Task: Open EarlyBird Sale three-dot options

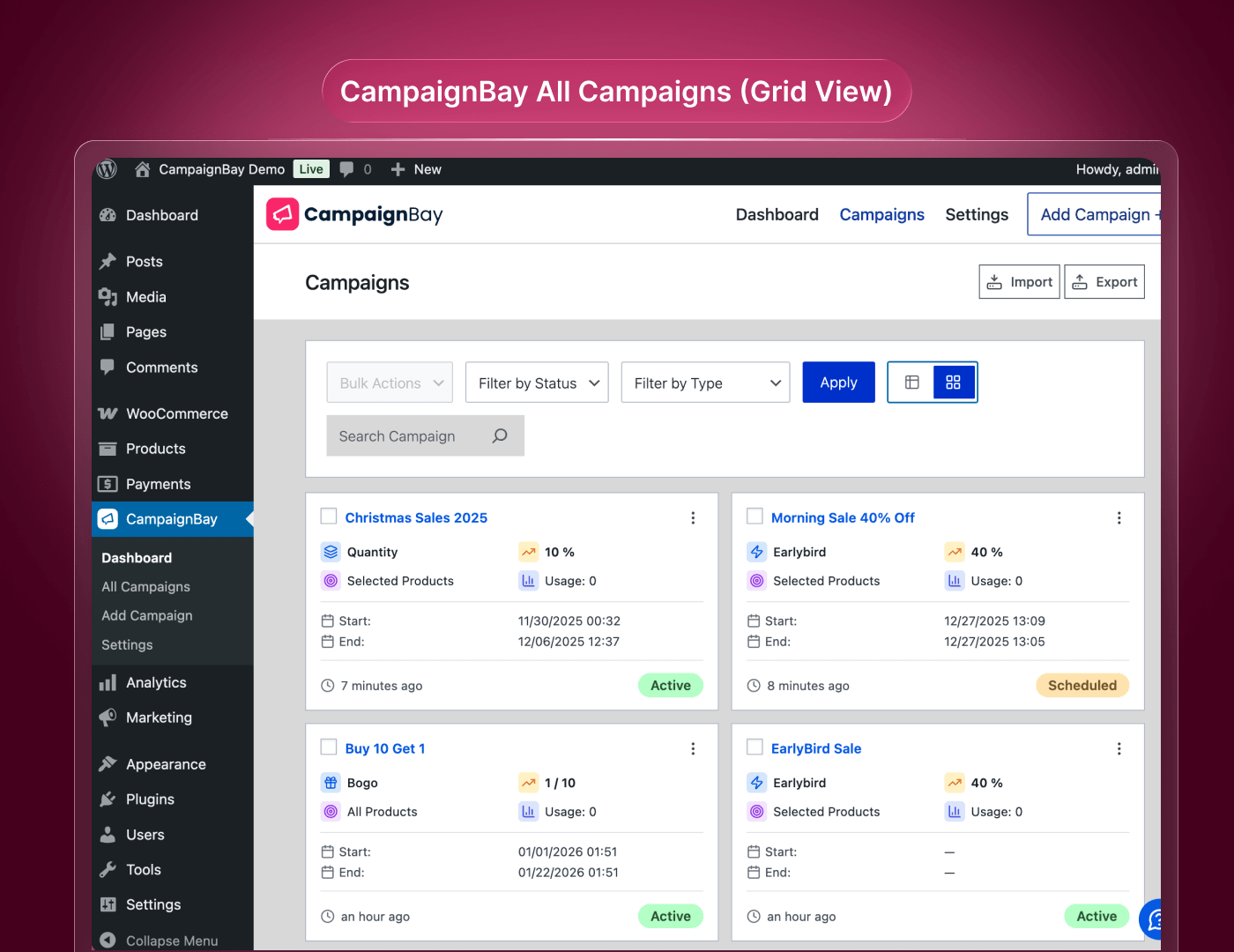Action: click(1119, 749)
